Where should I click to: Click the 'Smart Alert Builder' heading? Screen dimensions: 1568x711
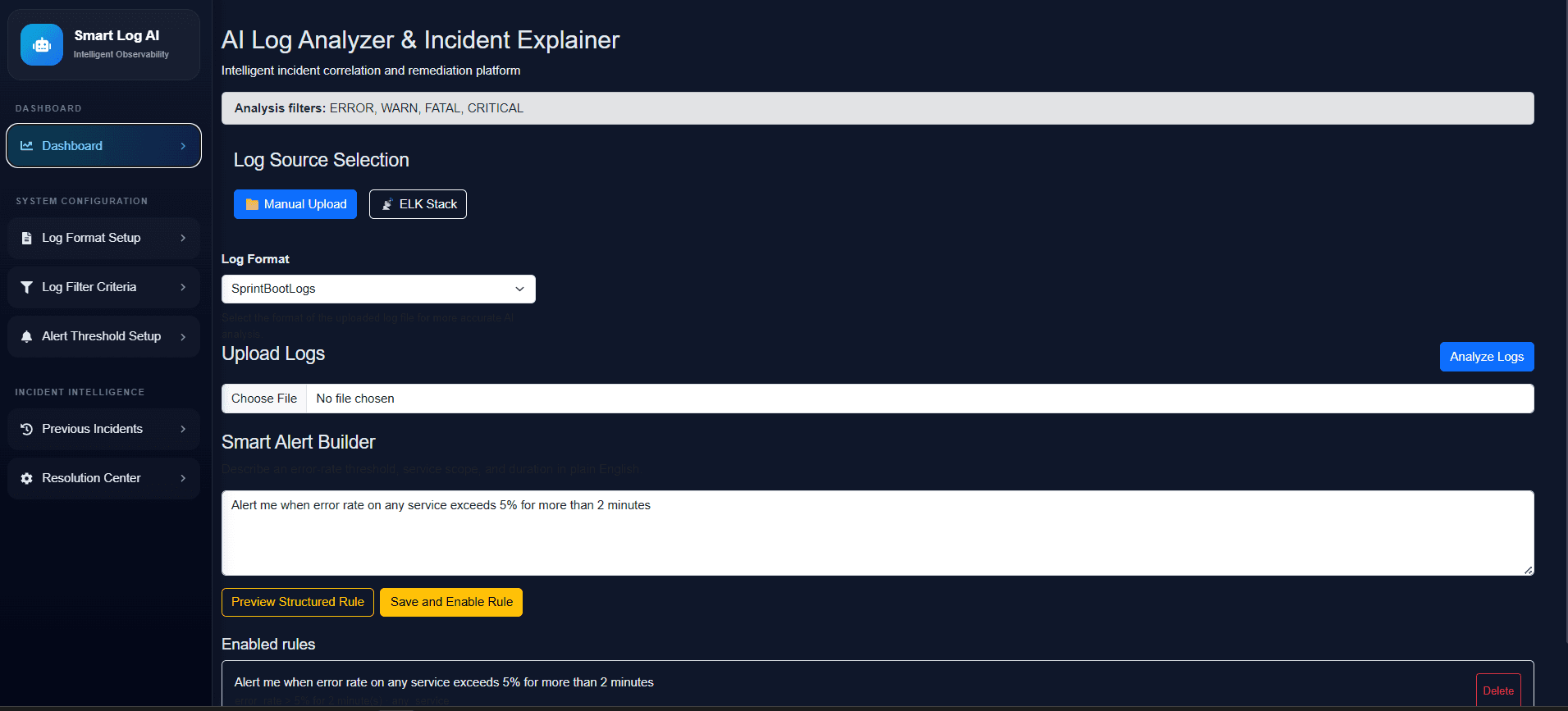coord(299,442)
